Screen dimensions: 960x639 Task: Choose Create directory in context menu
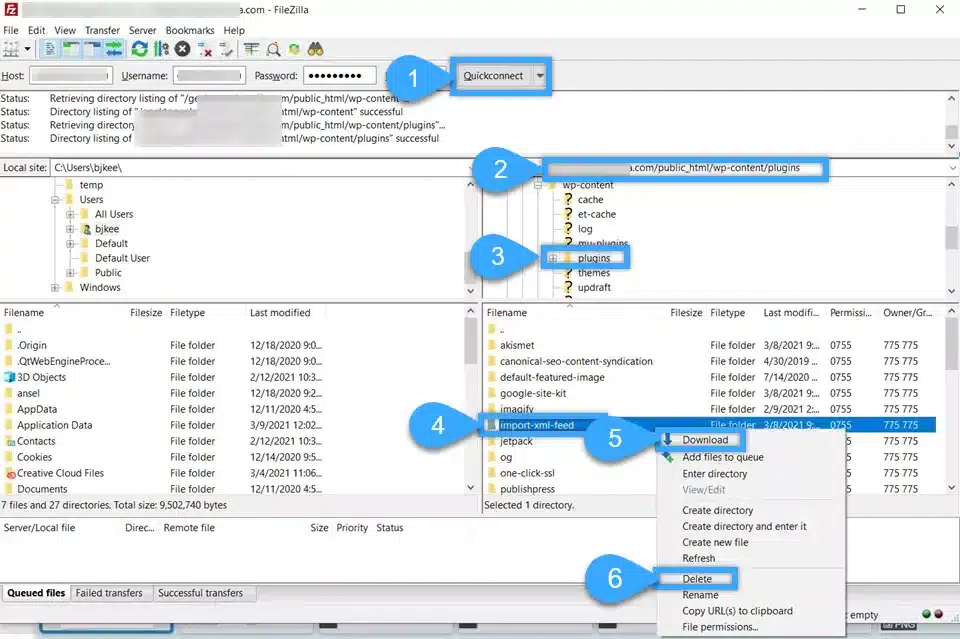tap(718, 510)
